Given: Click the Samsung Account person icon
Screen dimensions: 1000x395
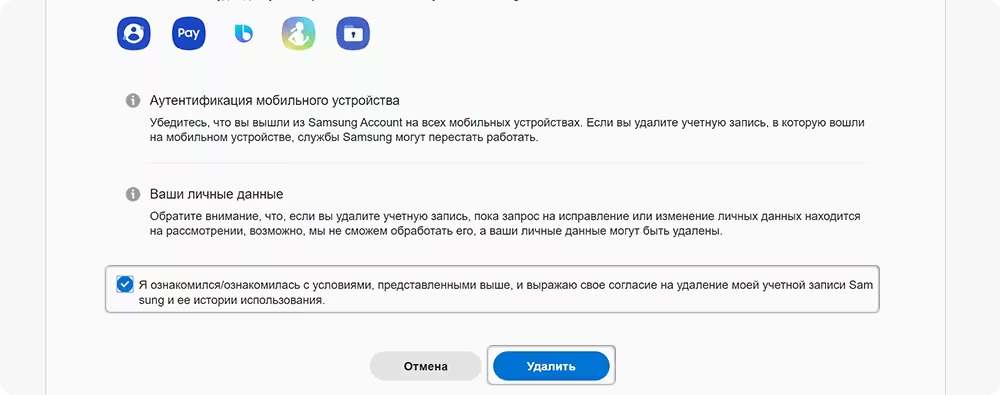Looking at the screenshot, I should click(x=133, y=34).
